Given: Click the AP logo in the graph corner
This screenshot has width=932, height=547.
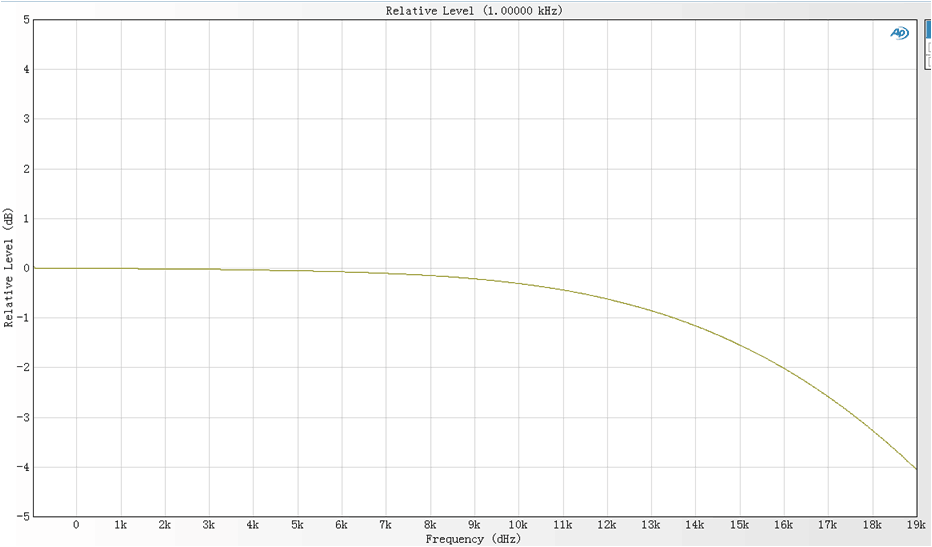Looking at the screenshot, I should pos(899,33).
